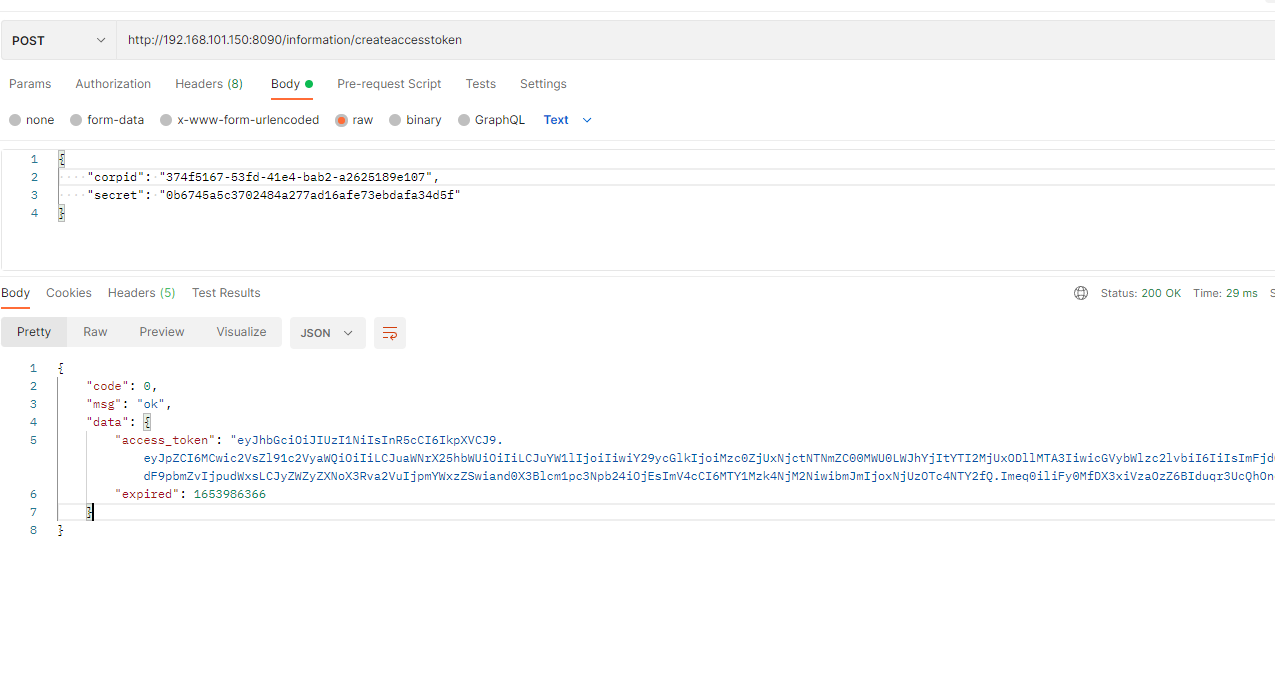
Task: Choose the binary body option
Action: [415, 120]
